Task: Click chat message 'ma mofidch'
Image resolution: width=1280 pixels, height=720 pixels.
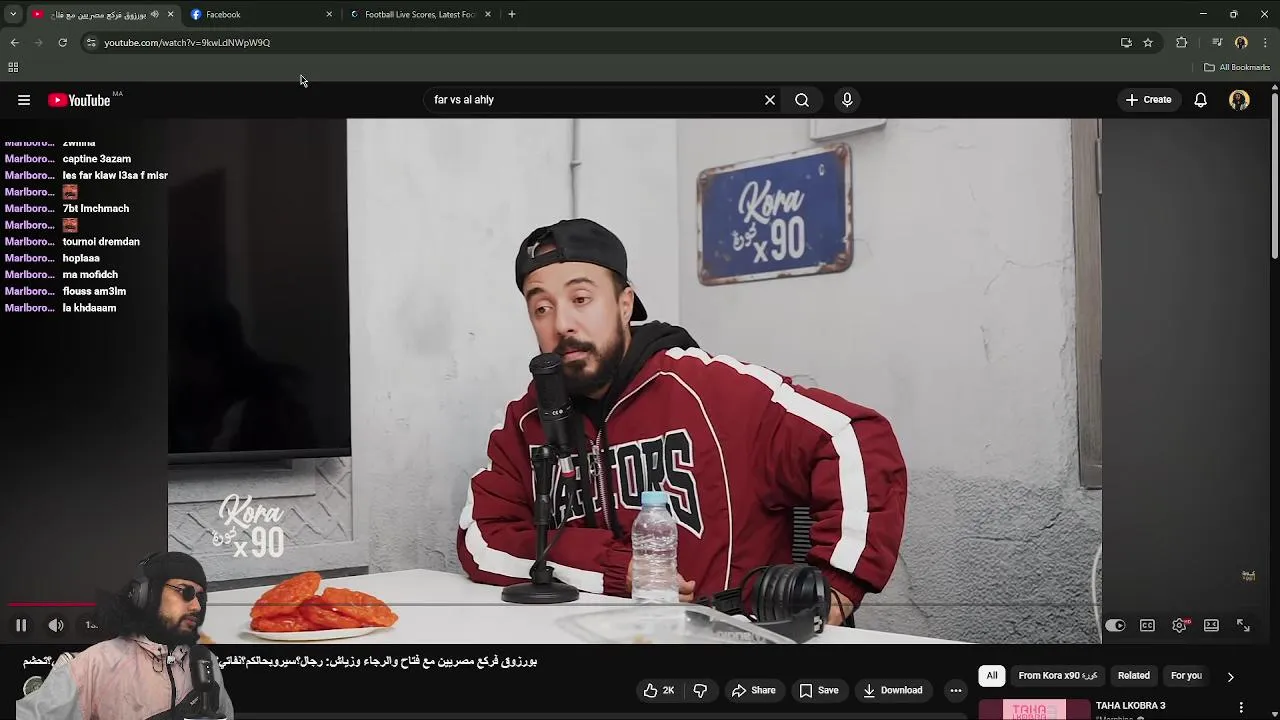Action: tap(90, 275)
